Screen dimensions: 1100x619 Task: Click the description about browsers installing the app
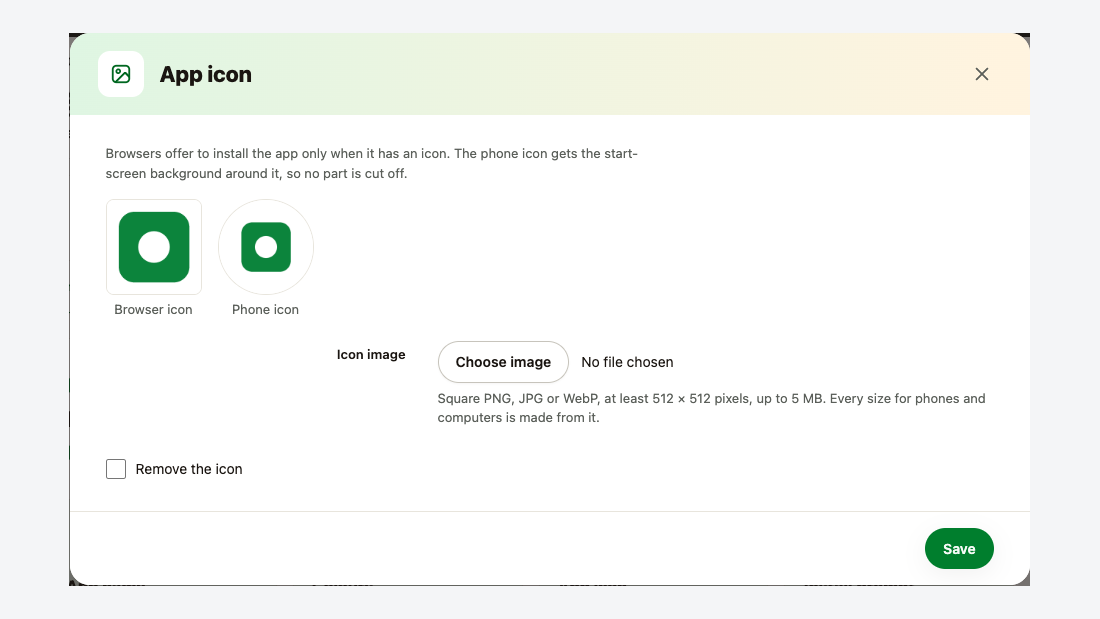click(x=372, y=164)
